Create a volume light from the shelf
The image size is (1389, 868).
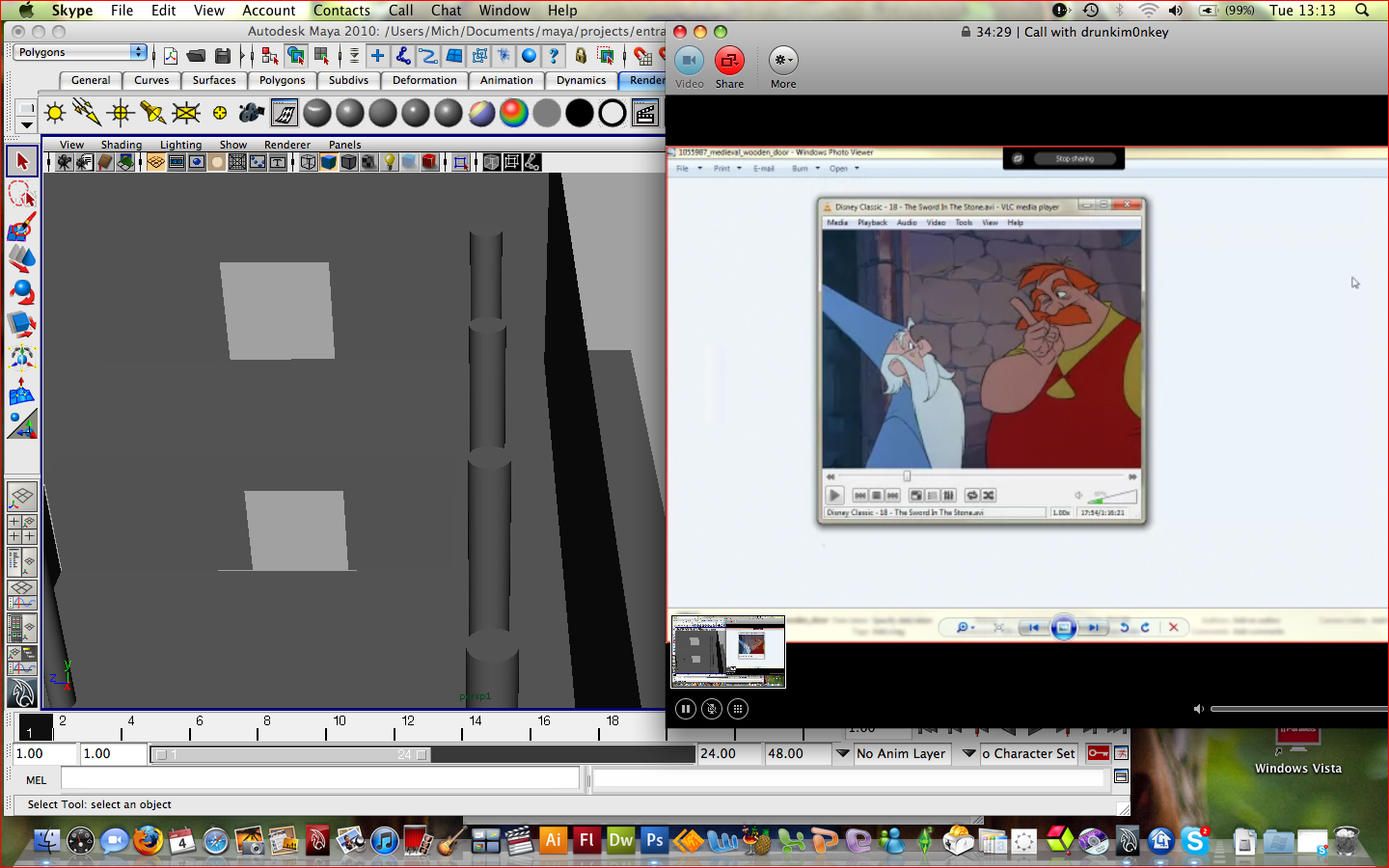219,113
